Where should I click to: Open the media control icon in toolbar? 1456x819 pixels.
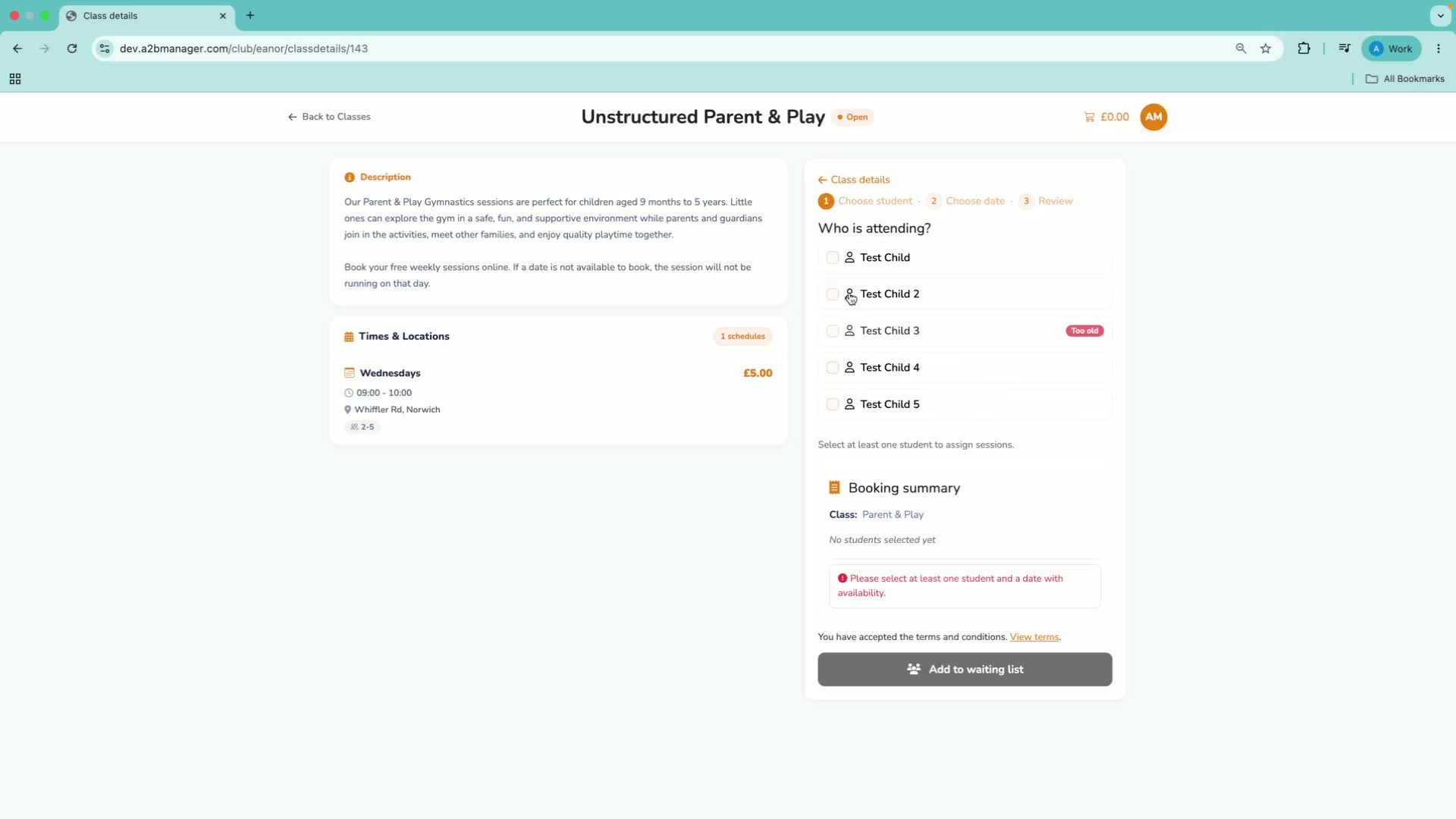pos(1345,49)
